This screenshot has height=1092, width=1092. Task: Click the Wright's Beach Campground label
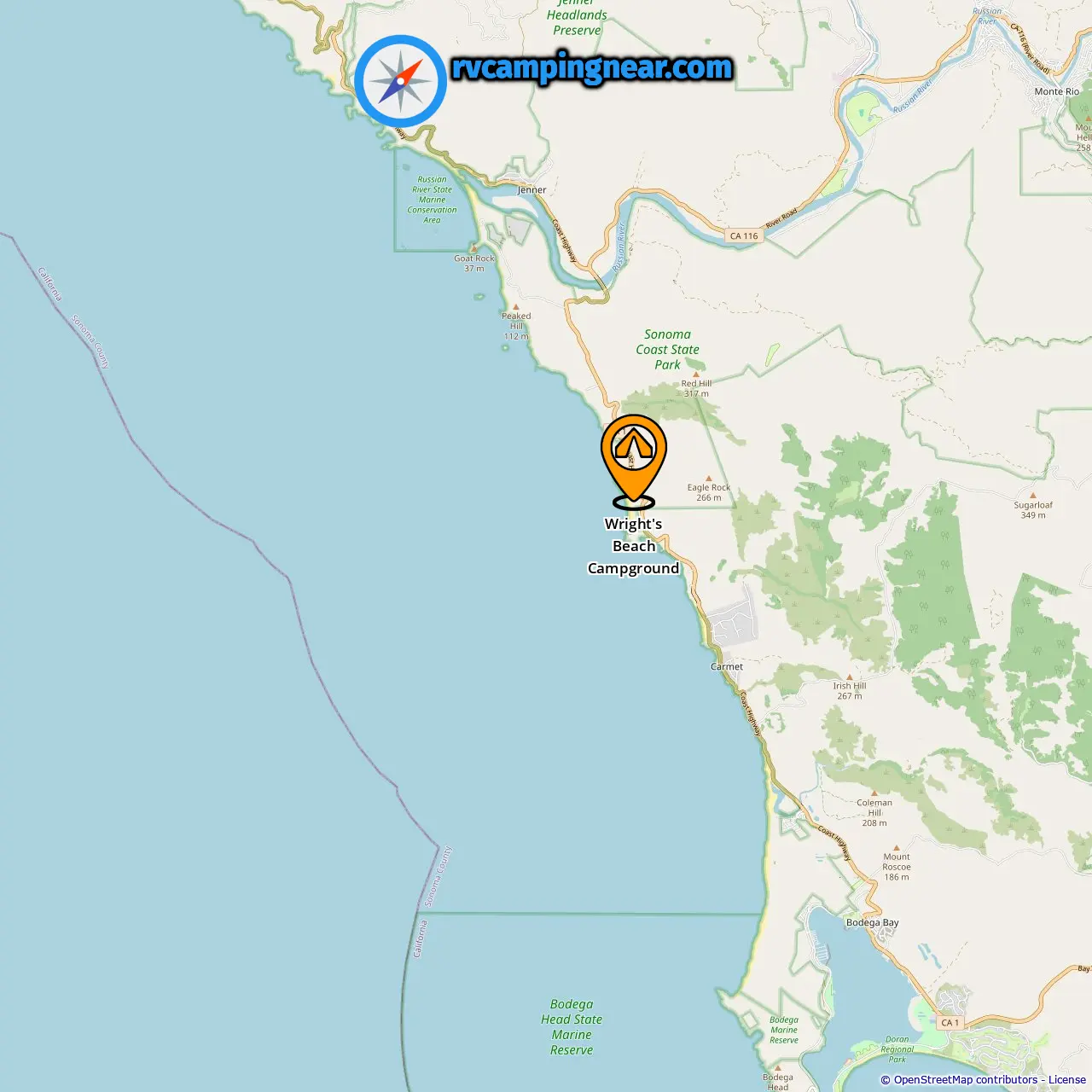tap(634, 546)
